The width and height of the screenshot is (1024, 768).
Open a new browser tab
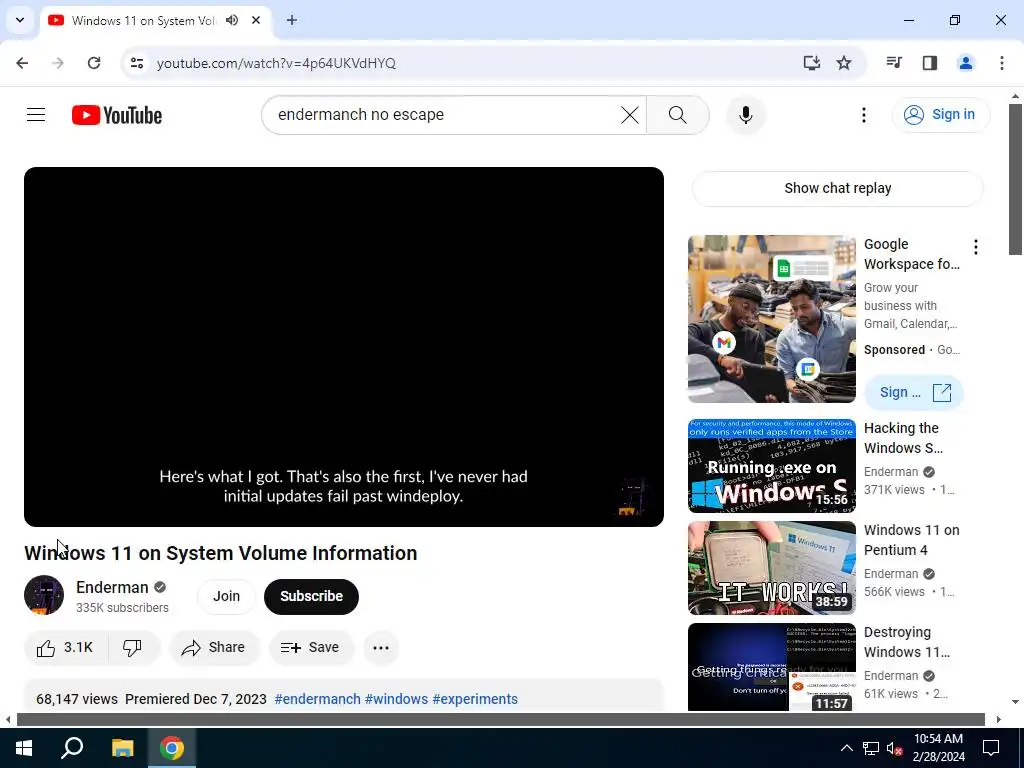[x=292, y=20]
